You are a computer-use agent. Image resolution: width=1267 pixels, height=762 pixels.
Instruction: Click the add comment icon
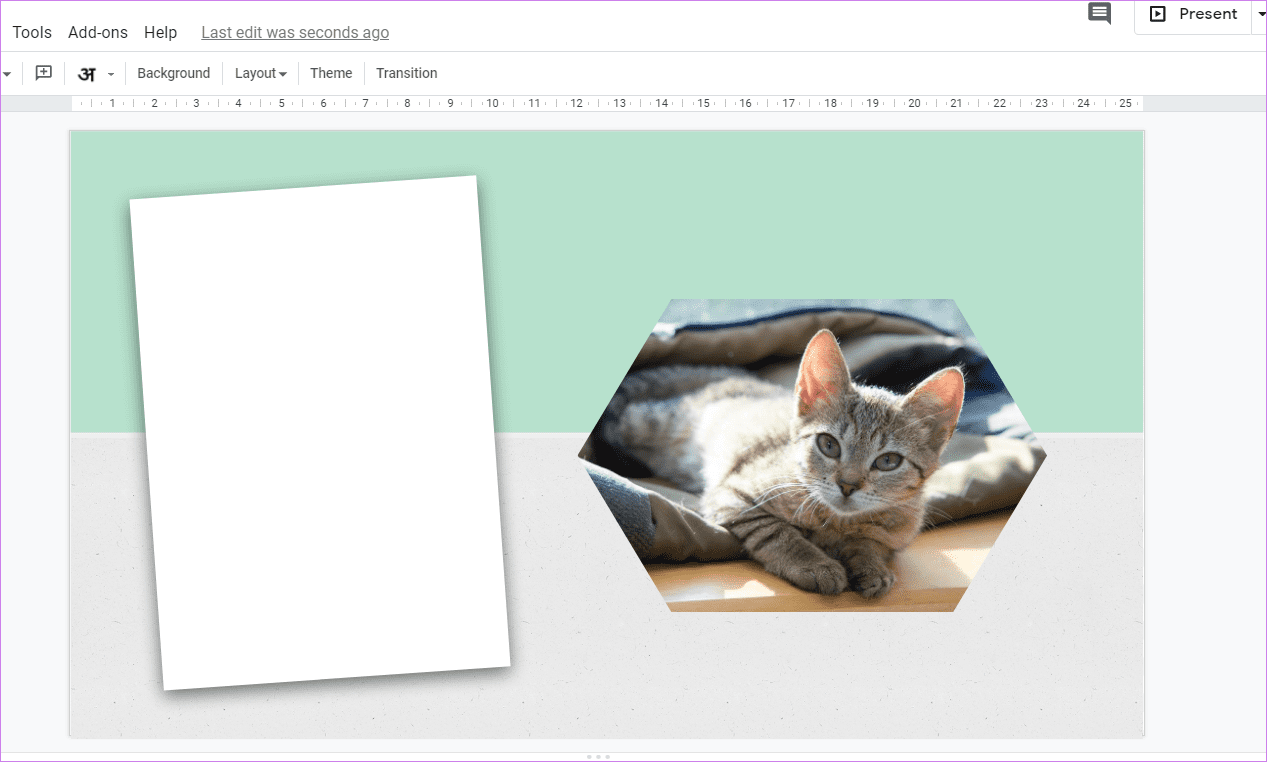point(43,73)
